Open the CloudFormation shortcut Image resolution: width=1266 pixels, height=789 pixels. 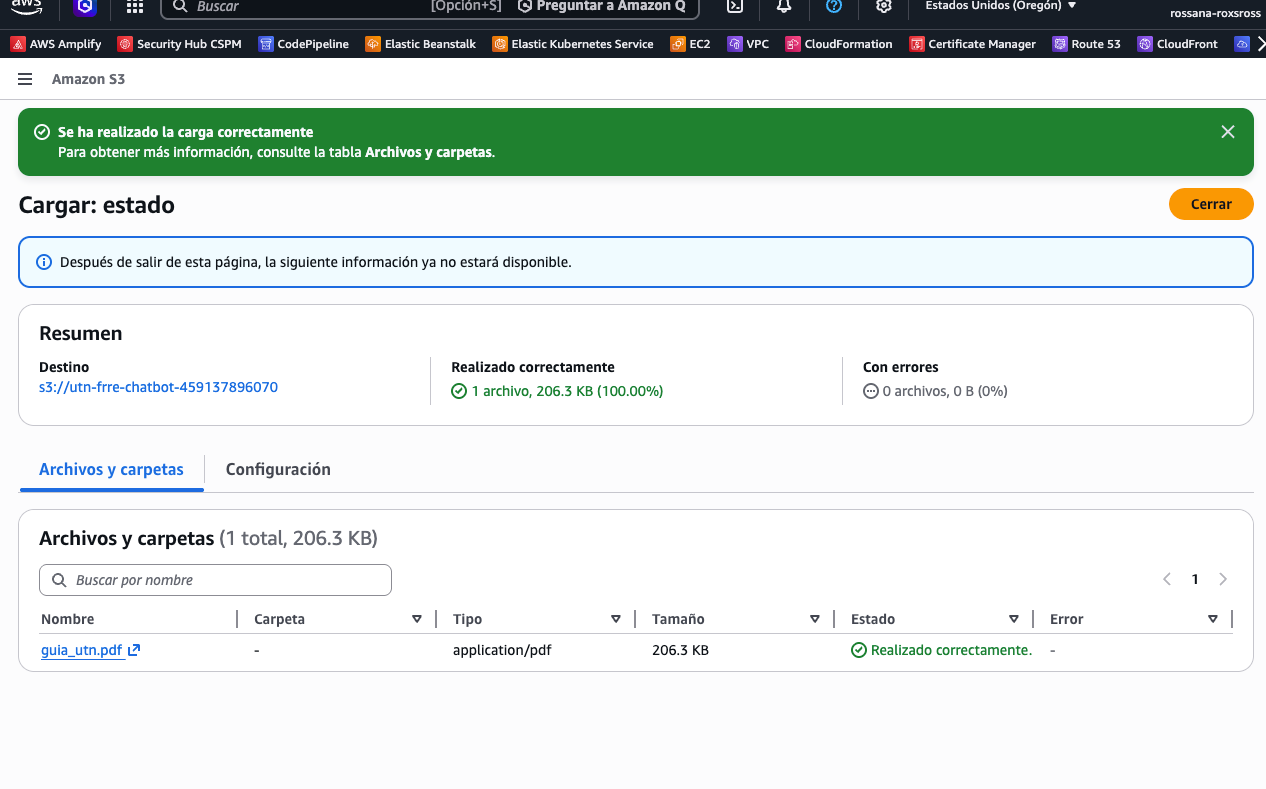tap(838, 44)
